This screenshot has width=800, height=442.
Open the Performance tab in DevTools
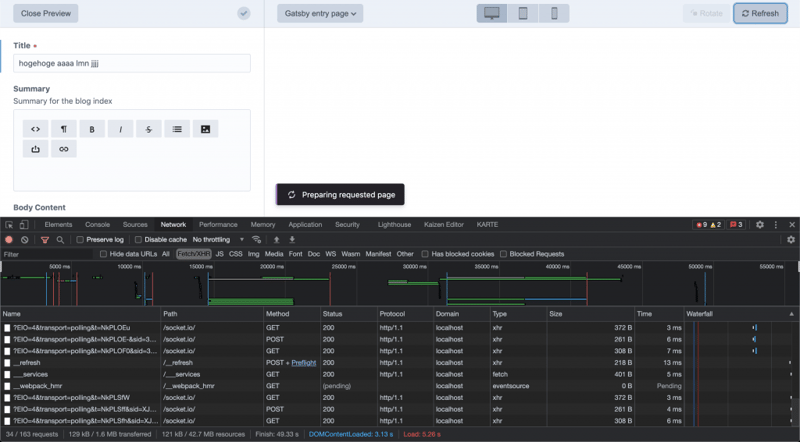coord(218,225)
